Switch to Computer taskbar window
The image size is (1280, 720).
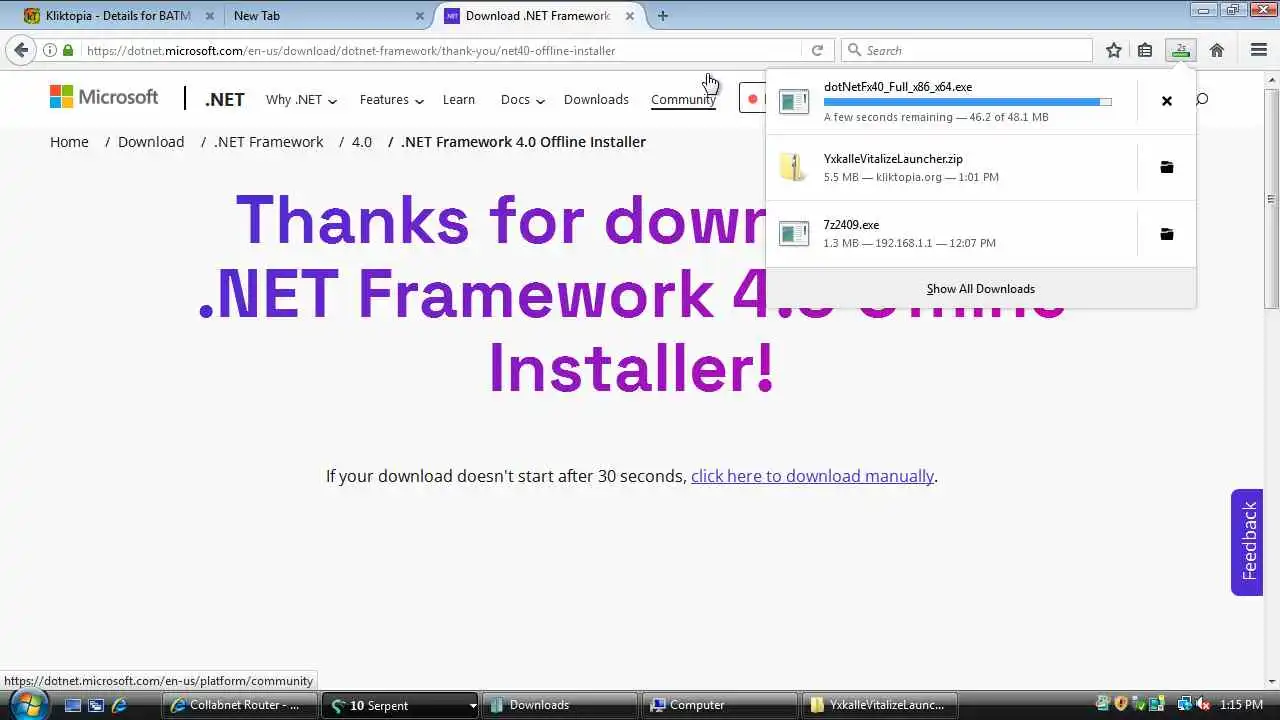pos(718,705)
